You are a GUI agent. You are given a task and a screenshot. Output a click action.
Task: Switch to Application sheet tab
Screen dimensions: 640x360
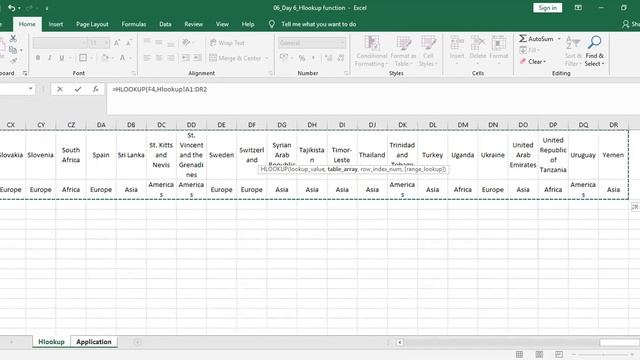click(x=94, y=342)
